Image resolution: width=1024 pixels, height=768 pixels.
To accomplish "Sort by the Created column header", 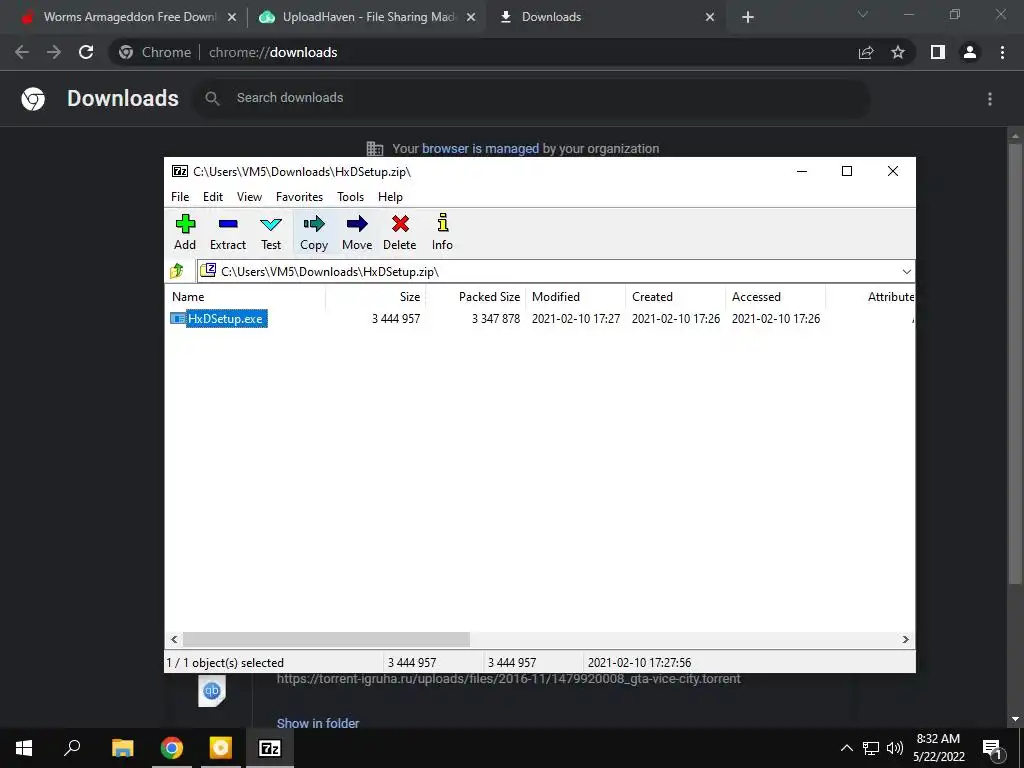I will 676,296.
